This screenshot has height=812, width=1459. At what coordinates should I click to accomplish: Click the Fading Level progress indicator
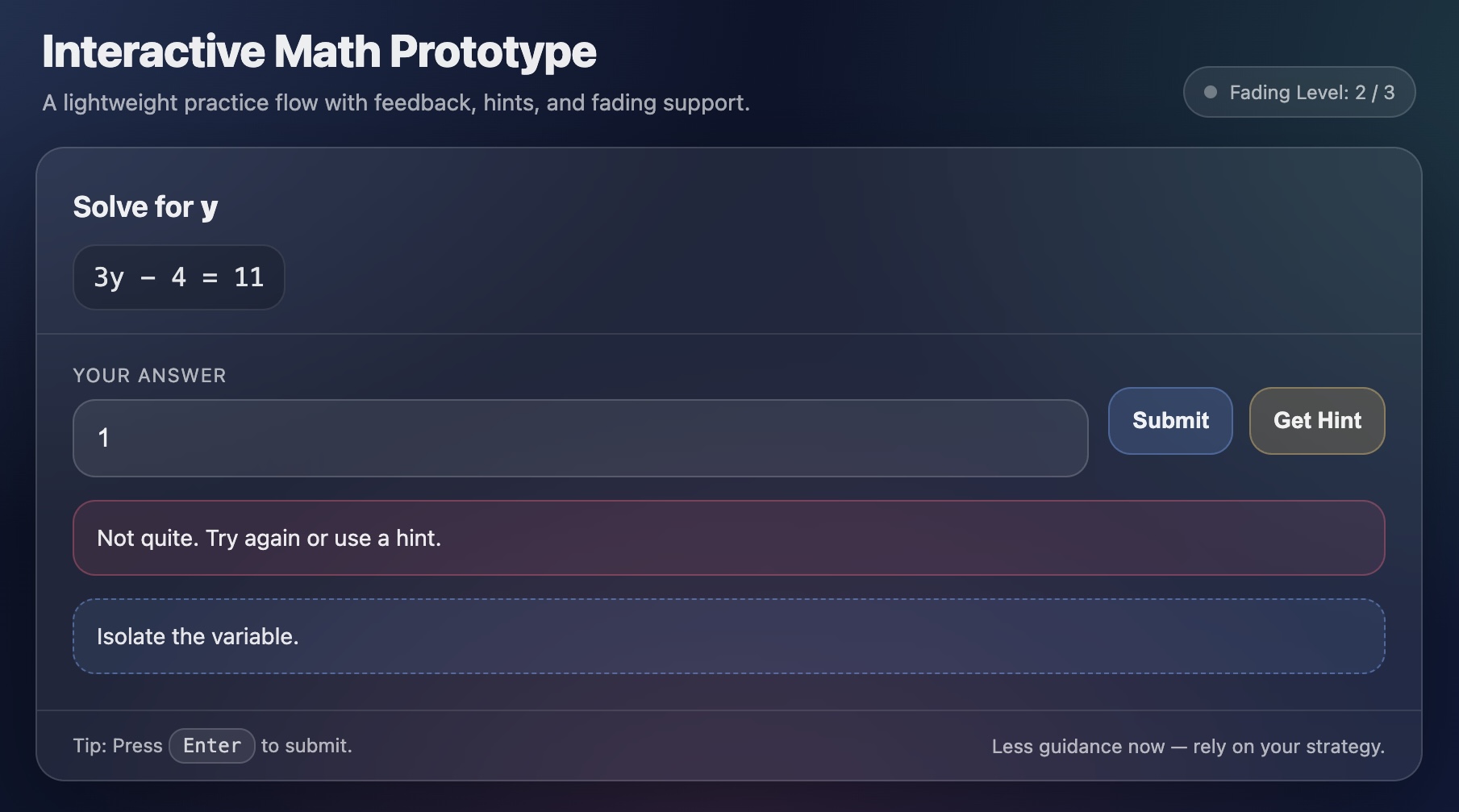point(1299,92)
